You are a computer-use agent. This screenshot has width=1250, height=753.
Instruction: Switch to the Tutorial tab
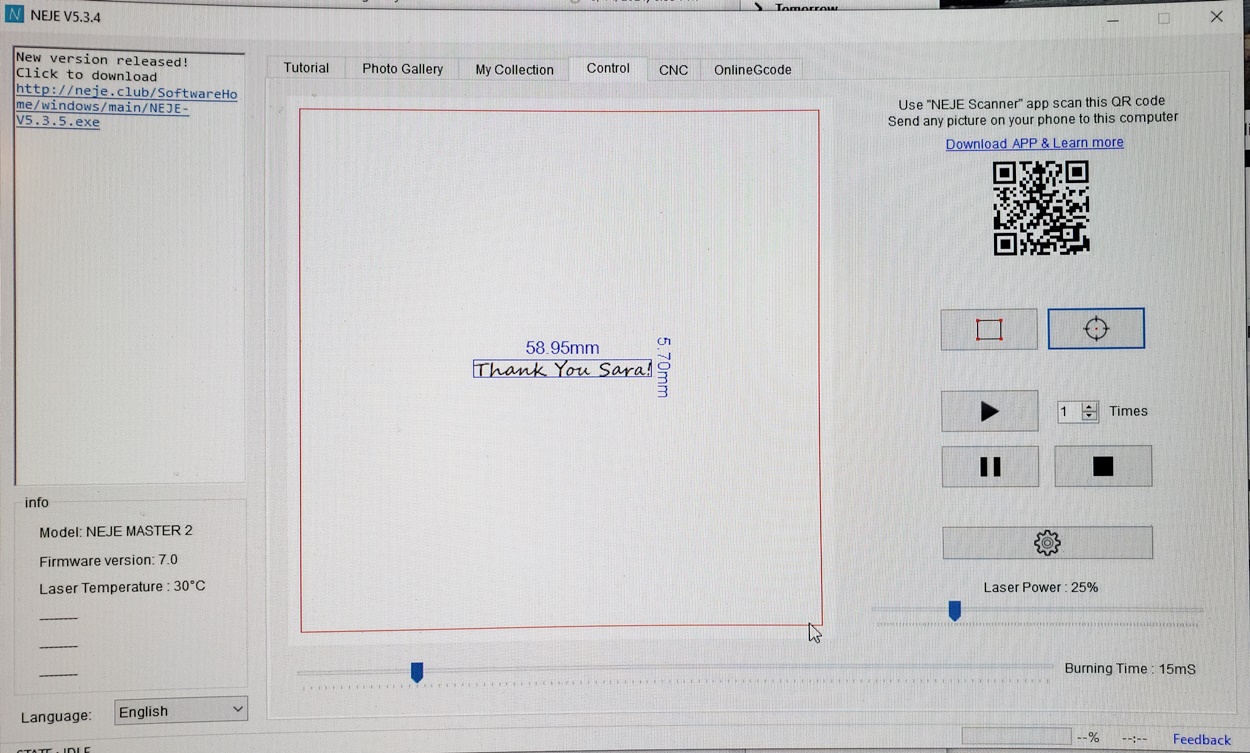tap(306, 69)
